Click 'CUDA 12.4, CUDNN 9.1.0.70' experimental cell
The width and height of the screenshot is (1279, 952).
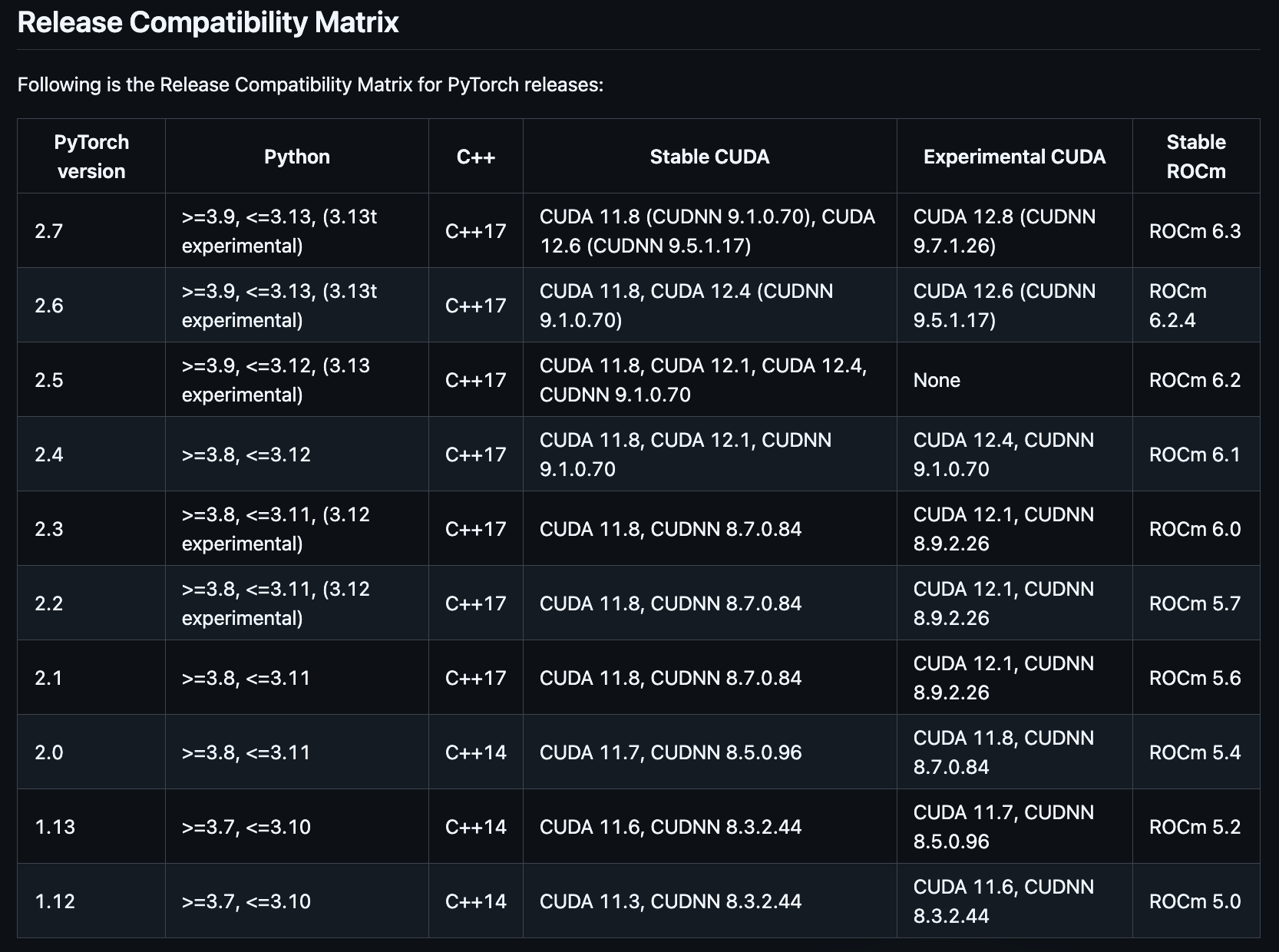pyautogui.click(x=1014, y=455)
